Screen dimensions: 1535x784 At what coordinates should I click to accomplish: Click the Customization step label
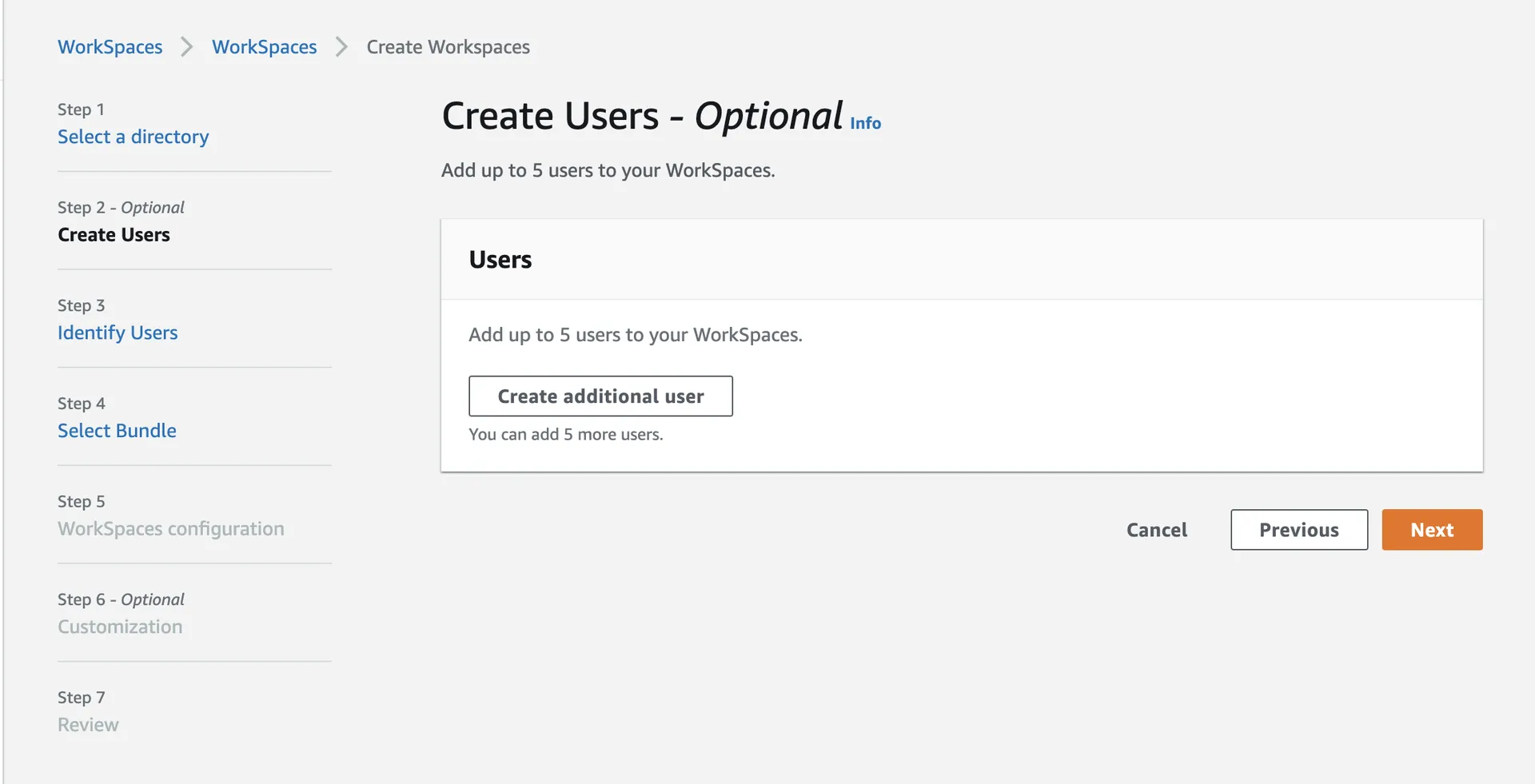(120, 627)
